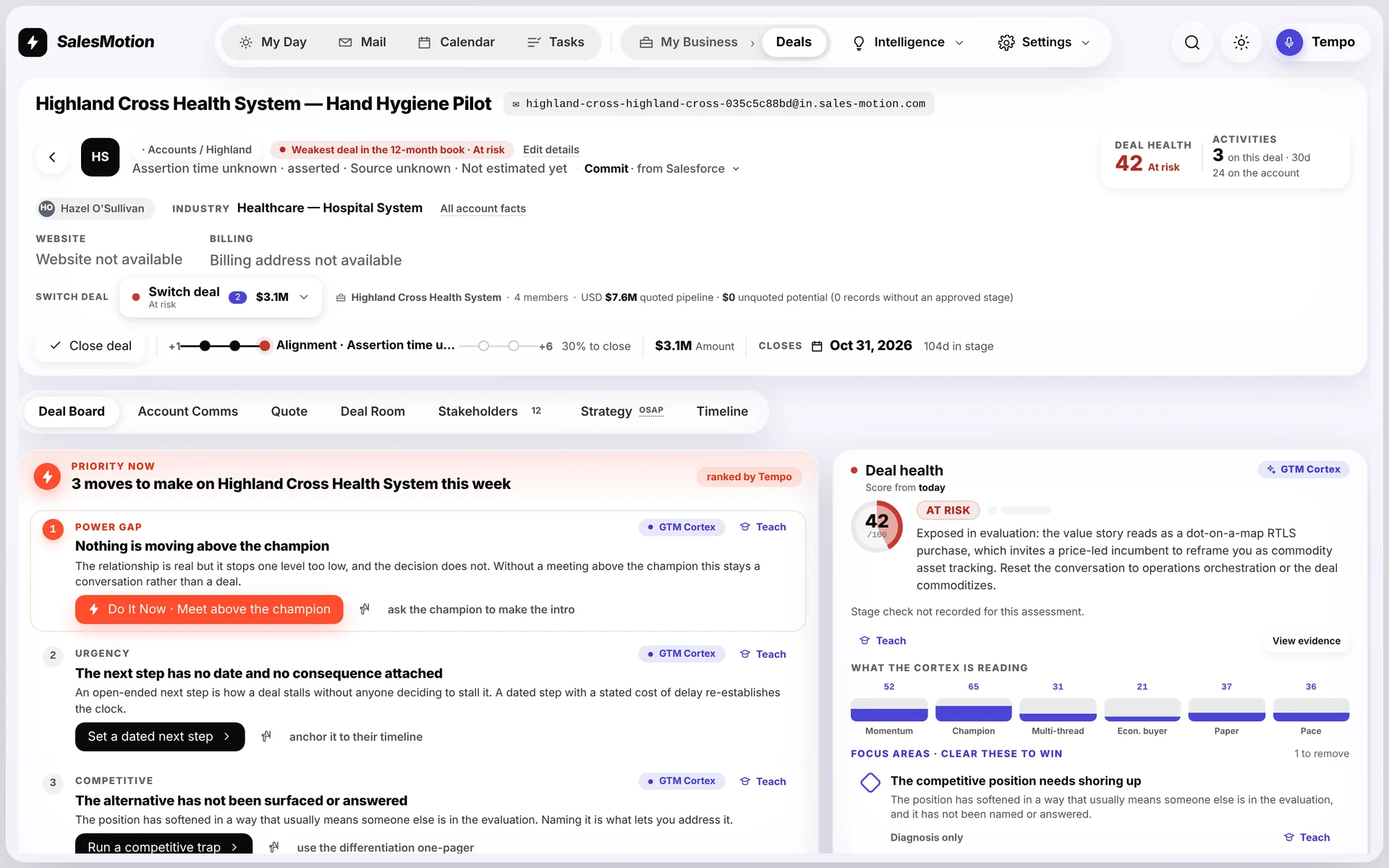Click the Momentum 52 score bar
The image size is (1389, 868).
coord(889,710)
